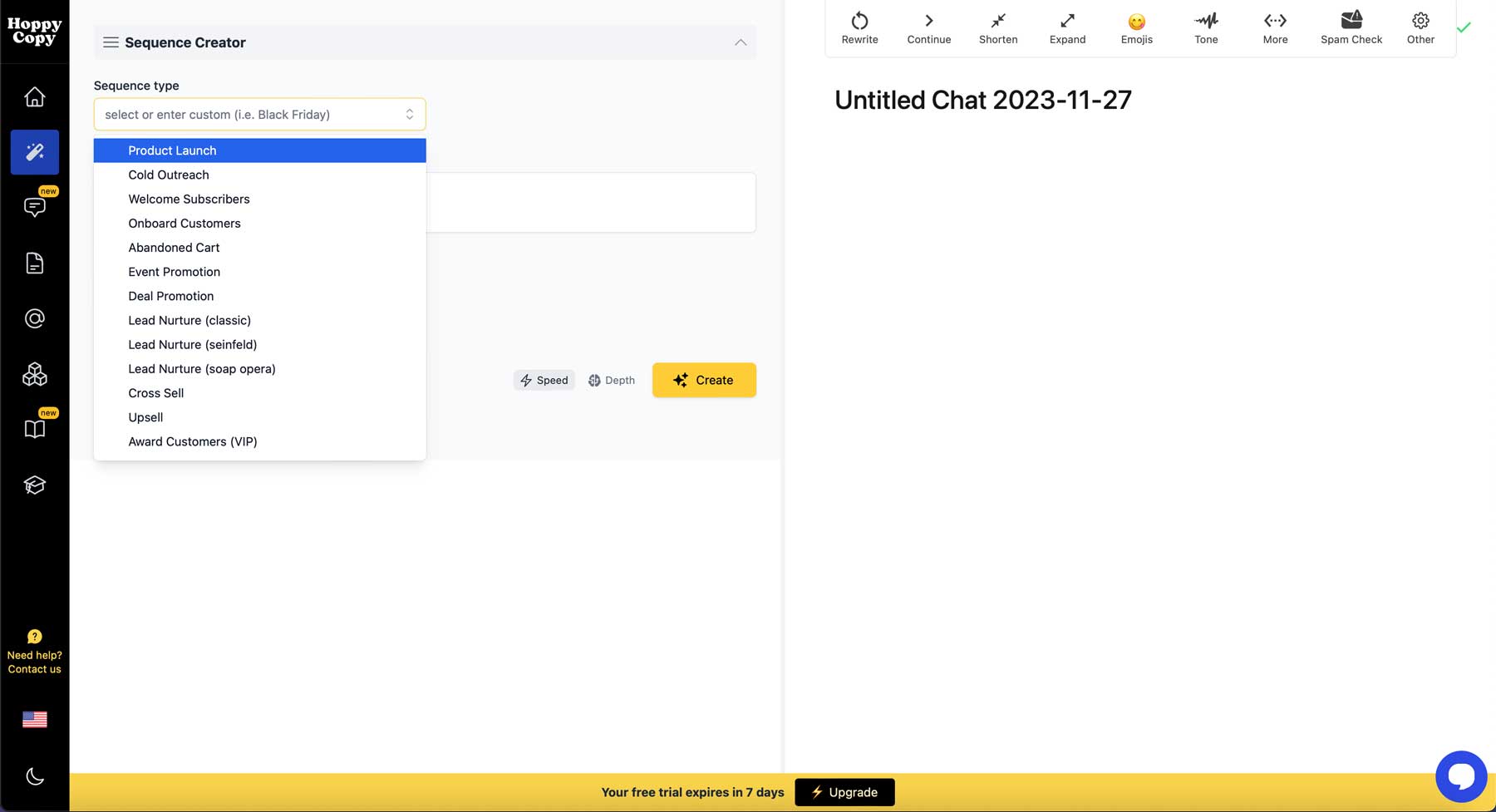Toggle Speed generation mode
This screenshot has height=812, width=1496.
coord(544,380)
